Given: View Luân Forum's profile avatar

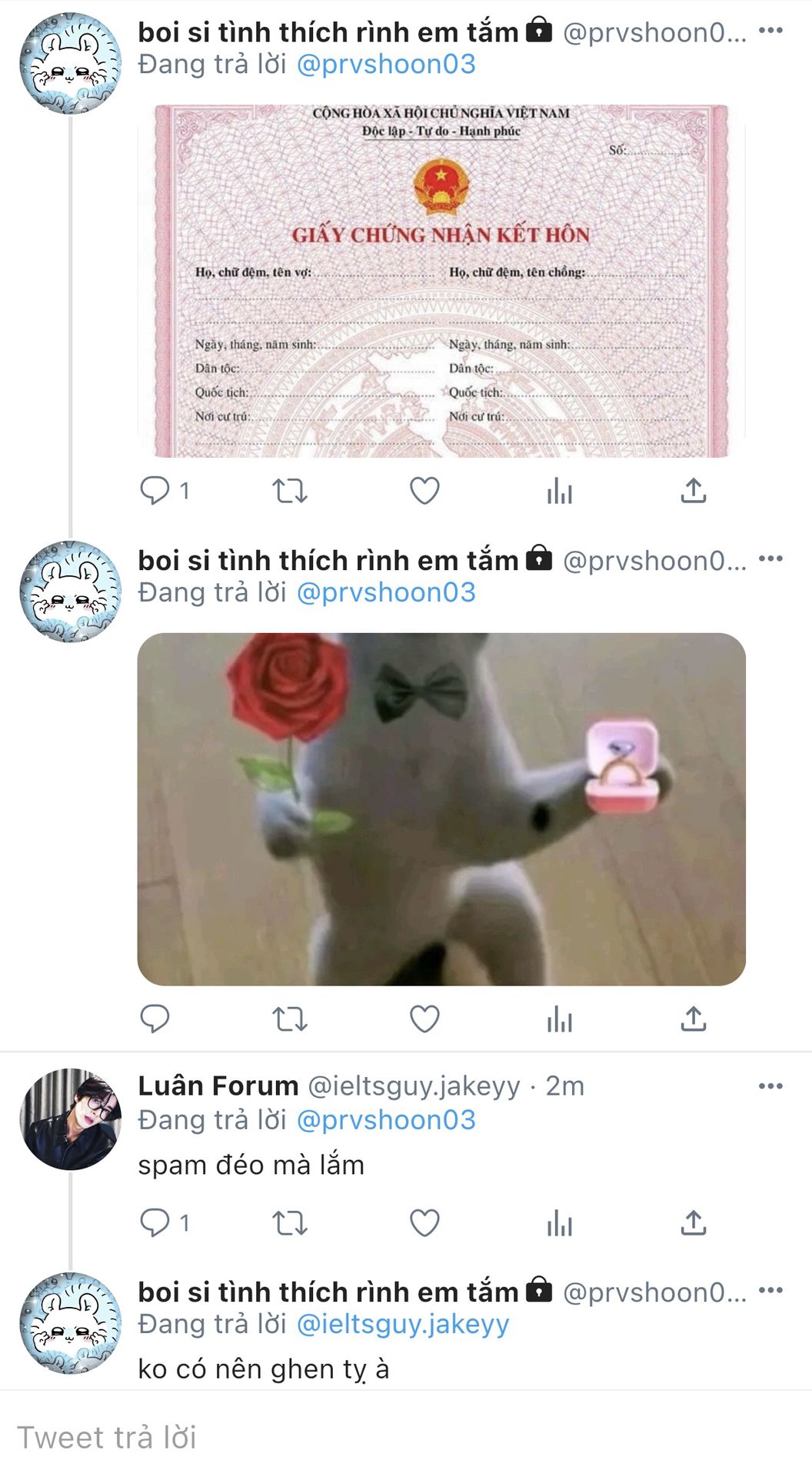Looking at the screenshot, I should [70, 1119].
